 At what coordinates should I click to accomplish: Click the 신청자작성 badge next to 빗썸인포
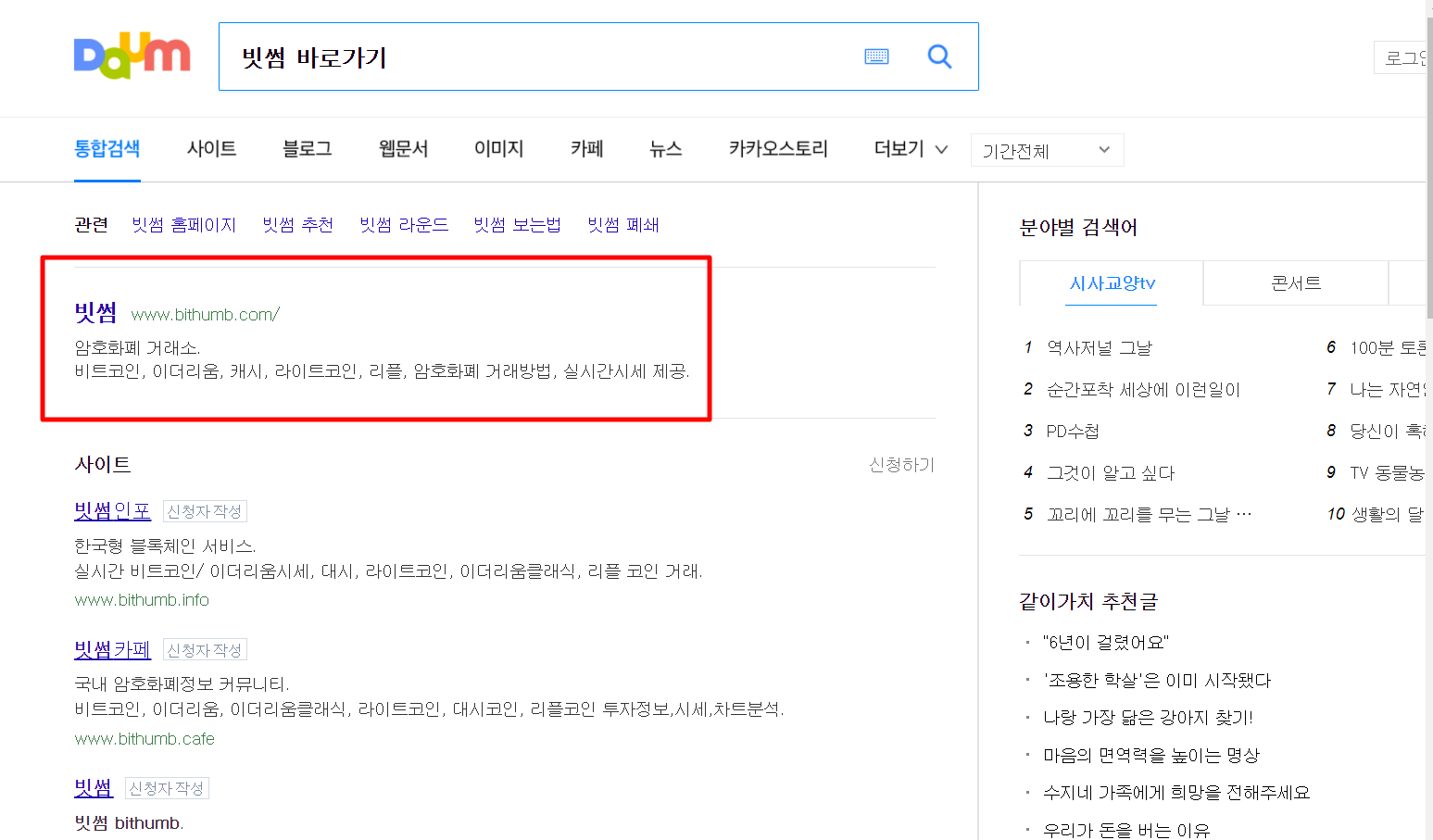click(205, 511)
